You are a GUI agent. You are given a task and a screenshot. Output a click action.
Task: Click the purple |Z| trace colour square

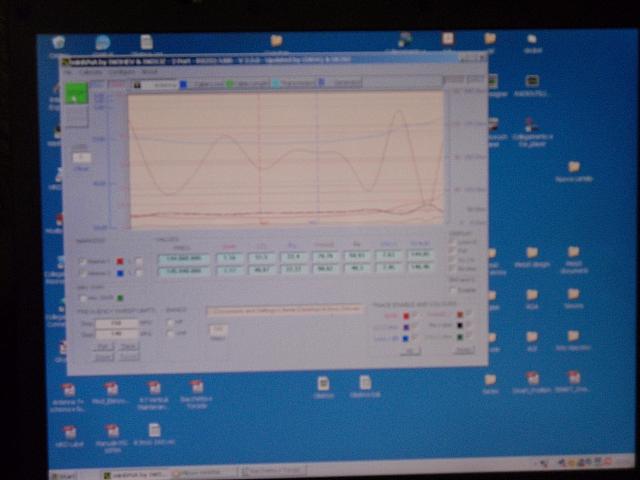pyautogui.click(x=406, y=327)
